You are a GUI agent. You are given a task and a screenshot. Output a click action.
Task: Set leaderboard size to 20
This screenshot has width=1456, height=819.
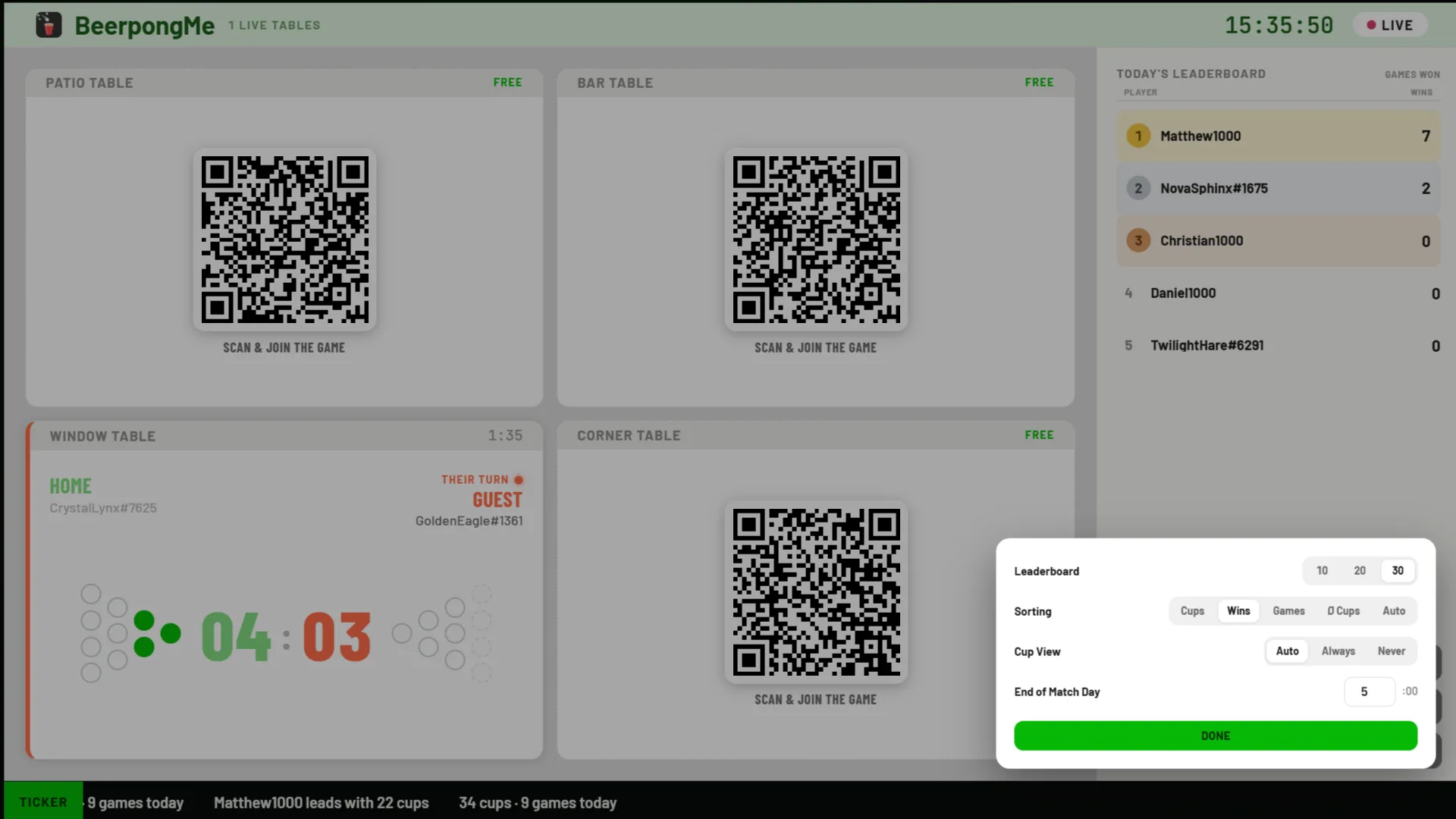(x=1360, y=570)
